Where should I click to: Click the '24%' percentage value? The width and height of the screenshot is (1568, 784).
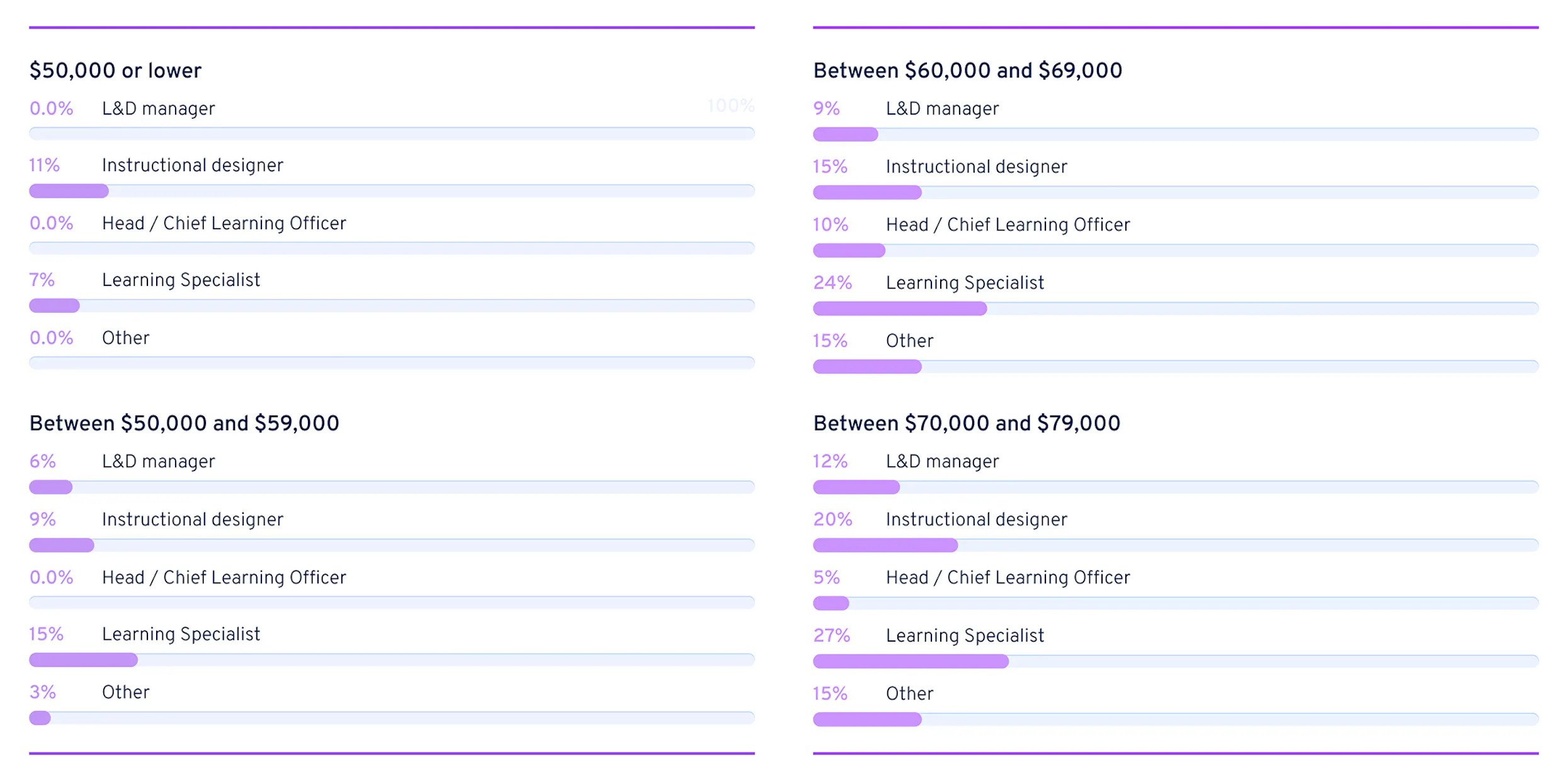832,283
